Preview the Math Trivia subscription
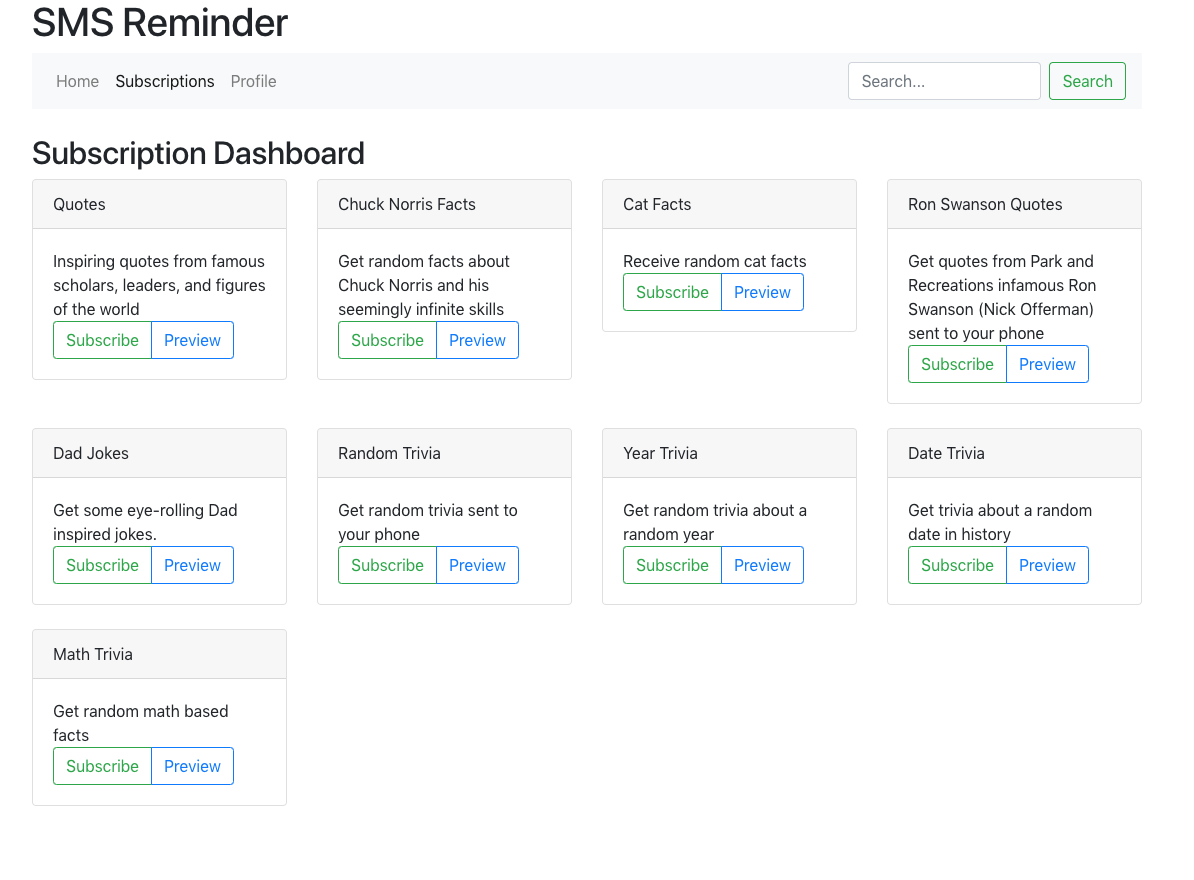The height and width of the screenshot is (880, 1194). click(192, 766)
